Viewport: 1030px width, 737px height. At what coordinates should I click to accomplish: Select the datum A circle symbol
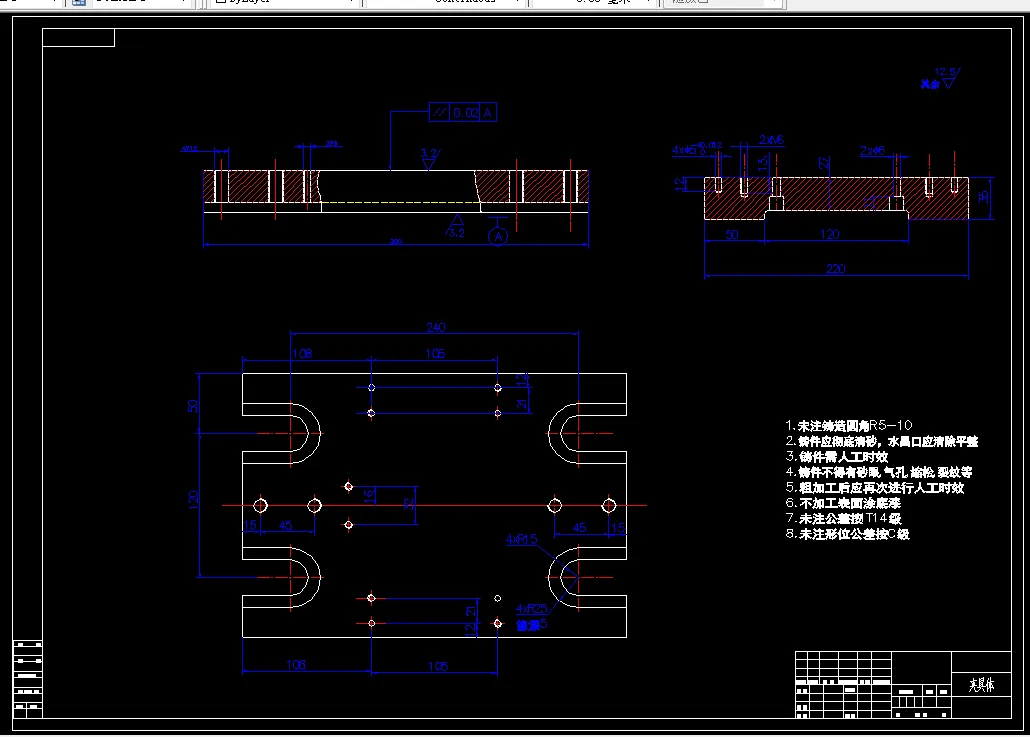(x=498, y=236)
